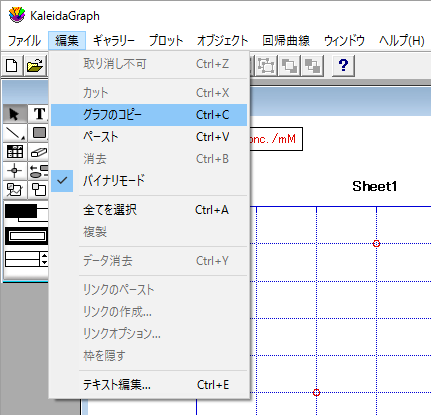This screenshot has width=431, height=415.
Task: Click the 消去 menu entry
Action: pos(149,159)
